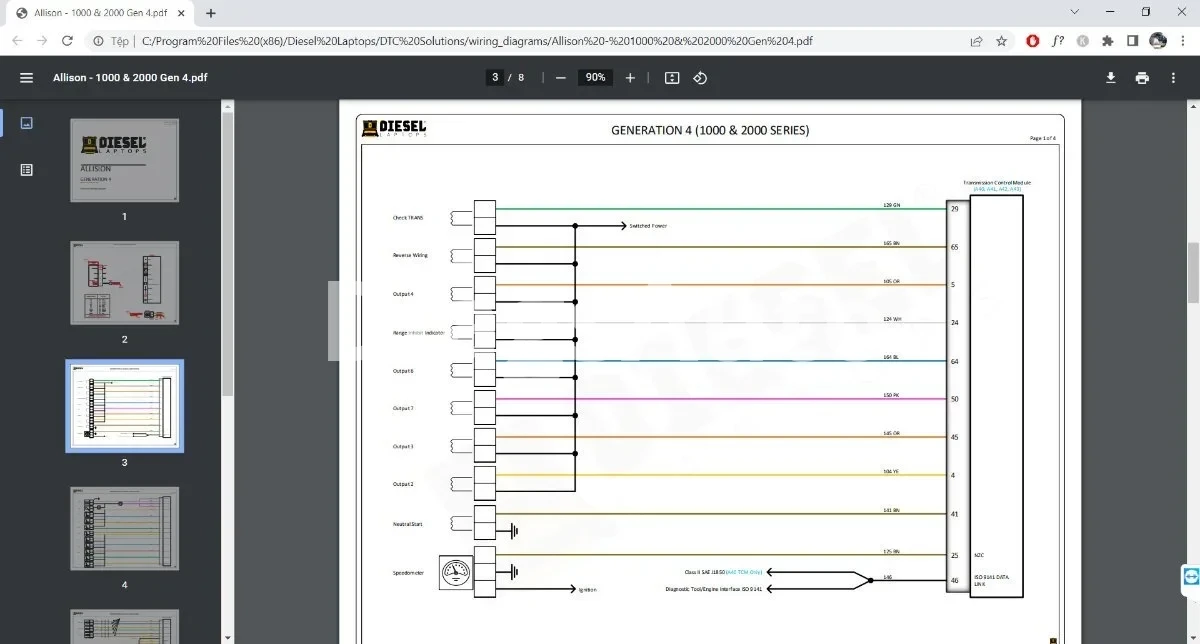Click the "Output 4" label

coord(403,294)
